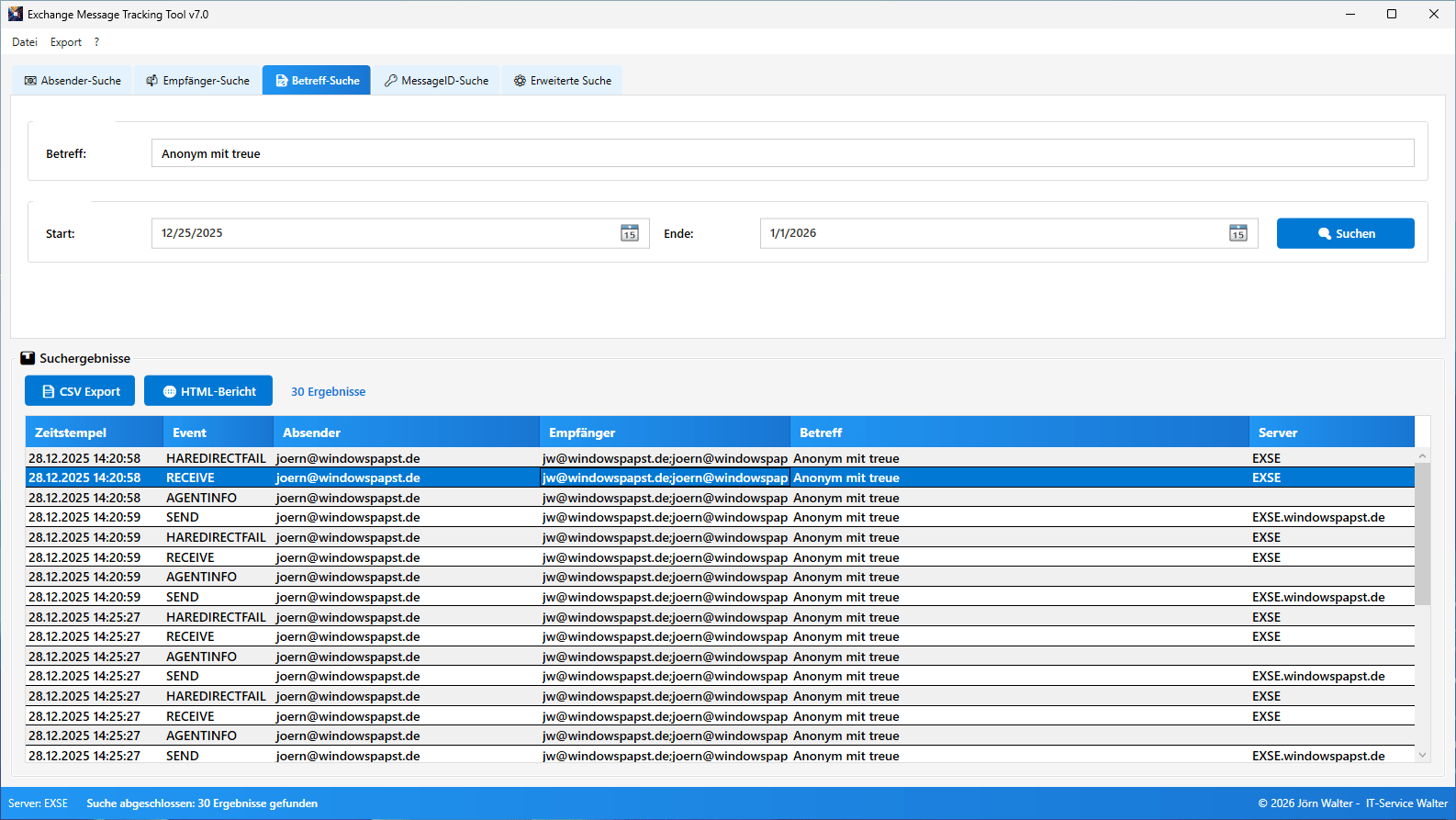Open the Export menu

click(x=66, y=42)
